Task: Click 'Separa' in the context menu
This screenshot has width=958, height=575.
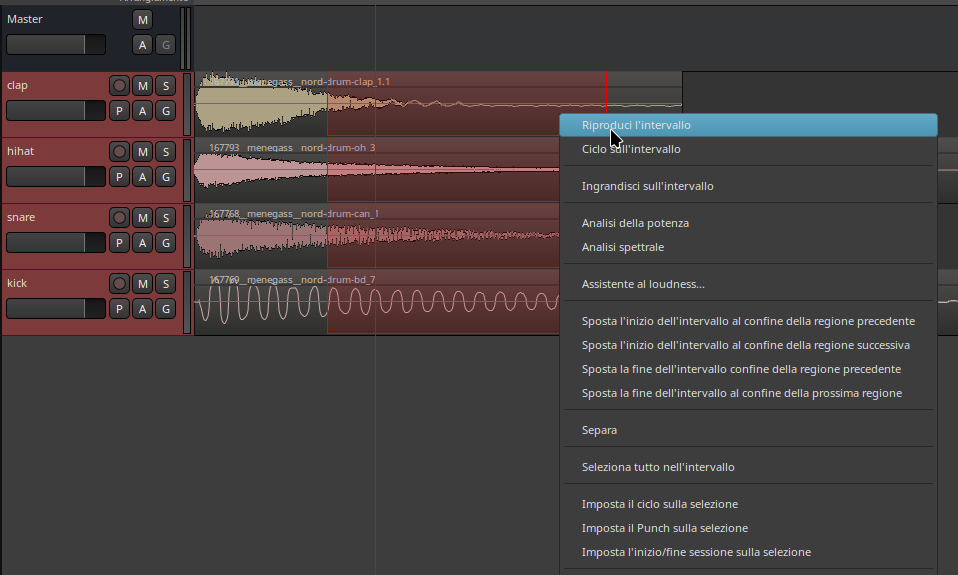Action: tap(599, 430)
